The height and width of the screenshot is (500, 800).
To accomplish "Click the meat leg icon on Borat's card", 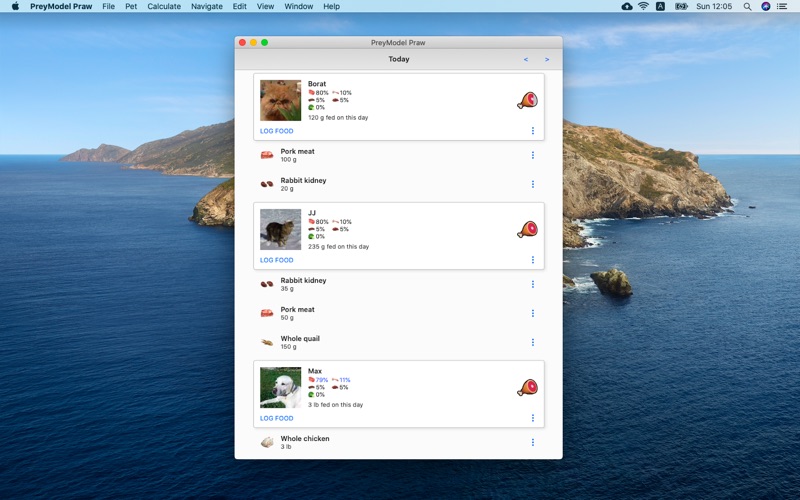I will [527, 100].
